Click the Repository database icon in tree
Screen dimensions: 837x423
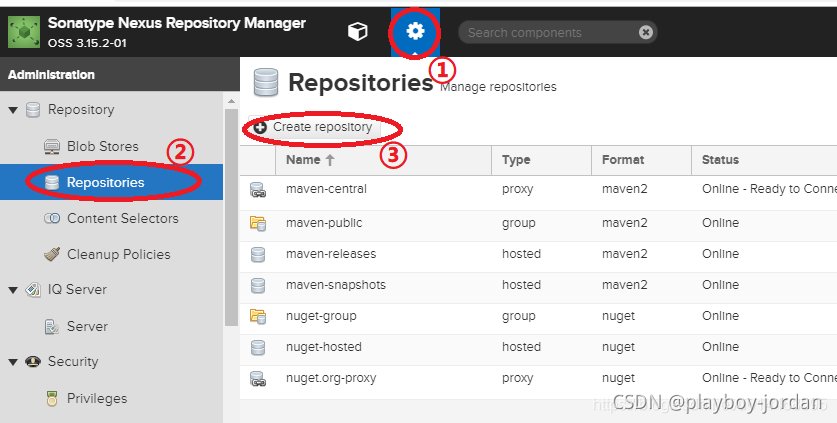pos(33,110)
